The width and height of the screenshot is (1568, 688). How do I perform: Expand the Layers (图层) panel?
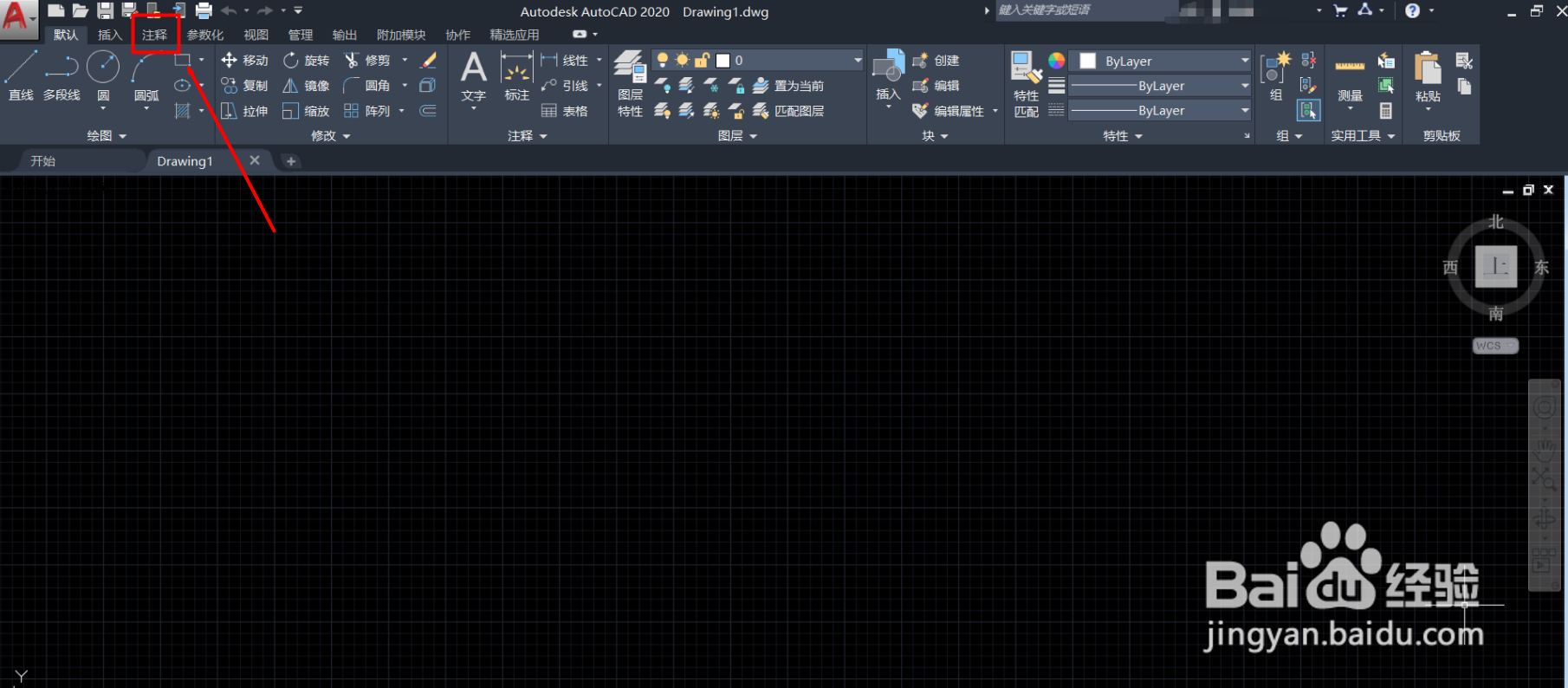click(738, 136)
